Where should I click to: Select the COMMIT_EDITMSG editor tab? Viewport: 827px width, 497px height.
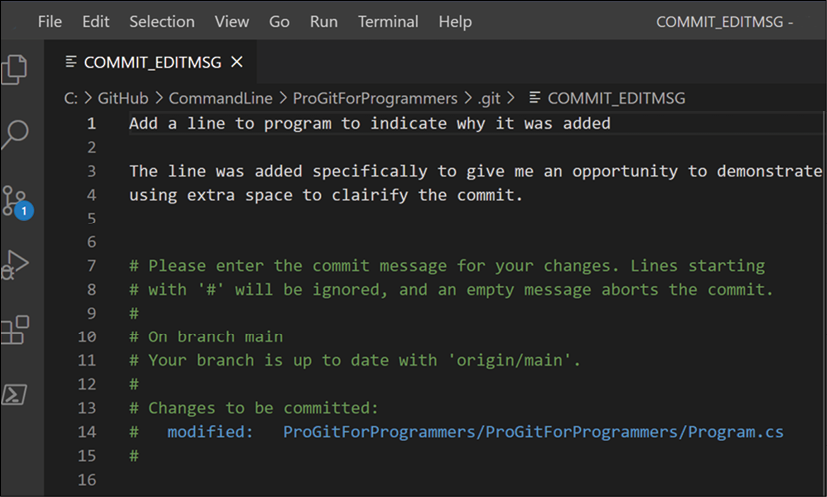[151, 62]
